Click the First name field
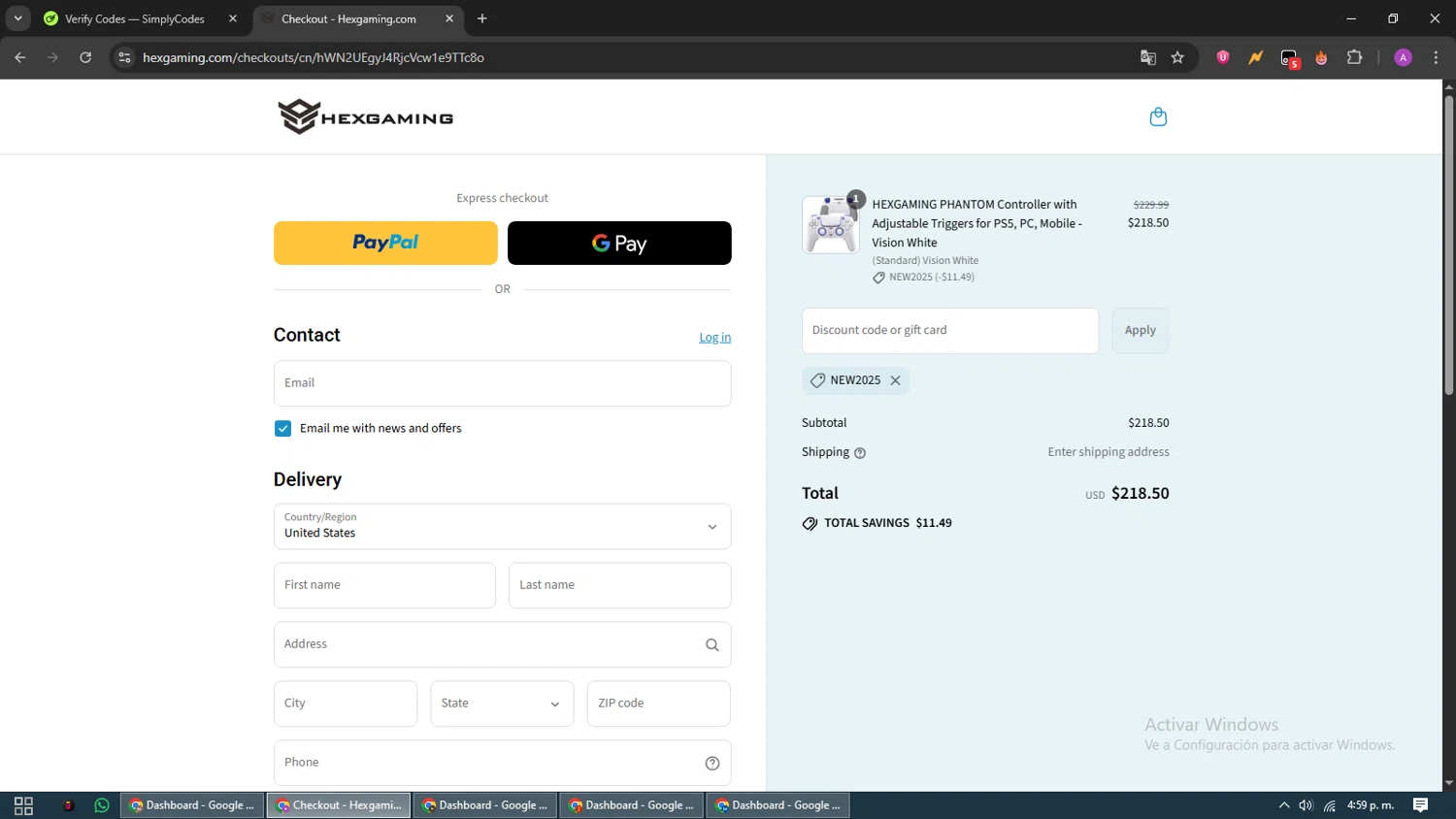This screenshot has height=819, width=1456. [x=384, y=586]
